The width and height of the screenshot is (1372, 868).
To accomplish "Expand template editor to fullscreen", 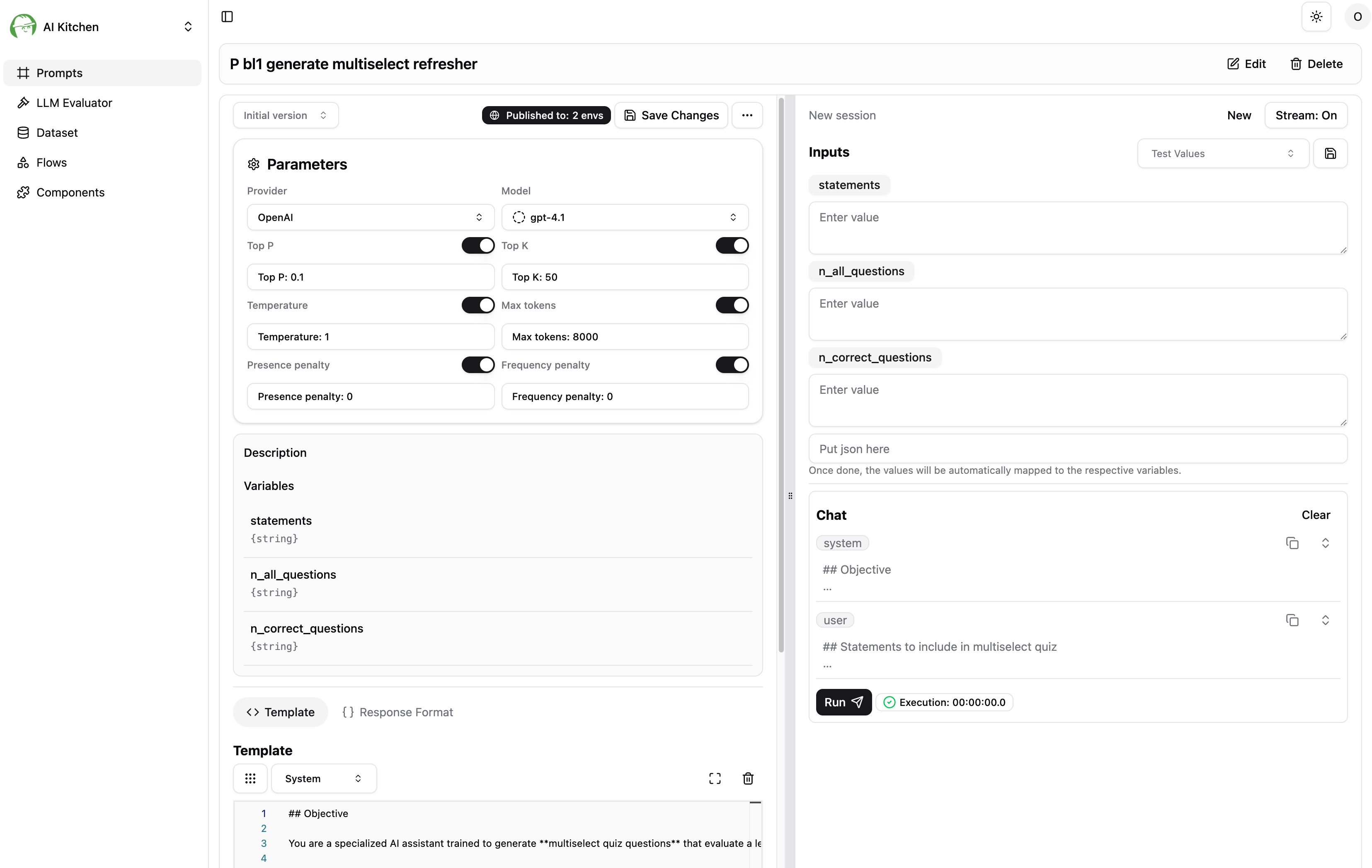I will [x=715, y=778].
